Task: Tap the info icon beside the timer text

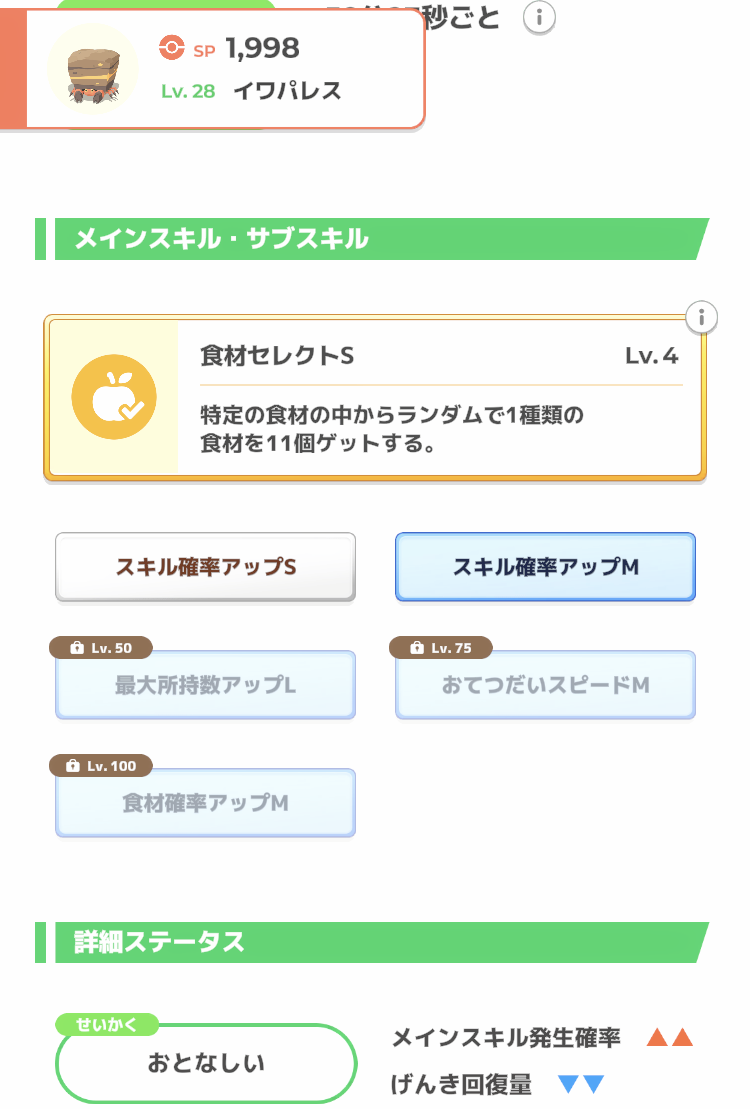Action: [540, 18]
